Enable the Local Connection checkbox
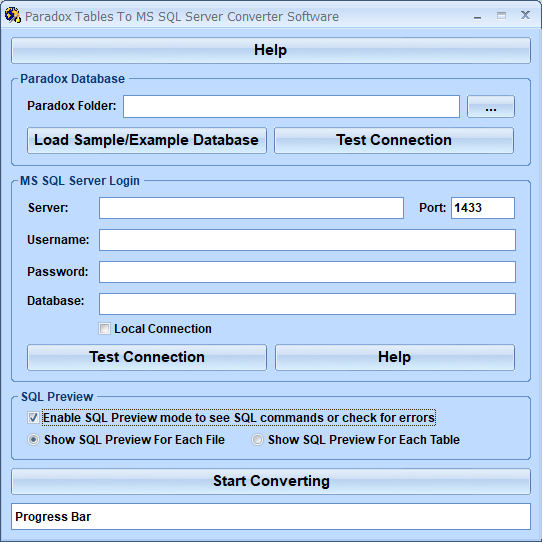 (104, 328)
